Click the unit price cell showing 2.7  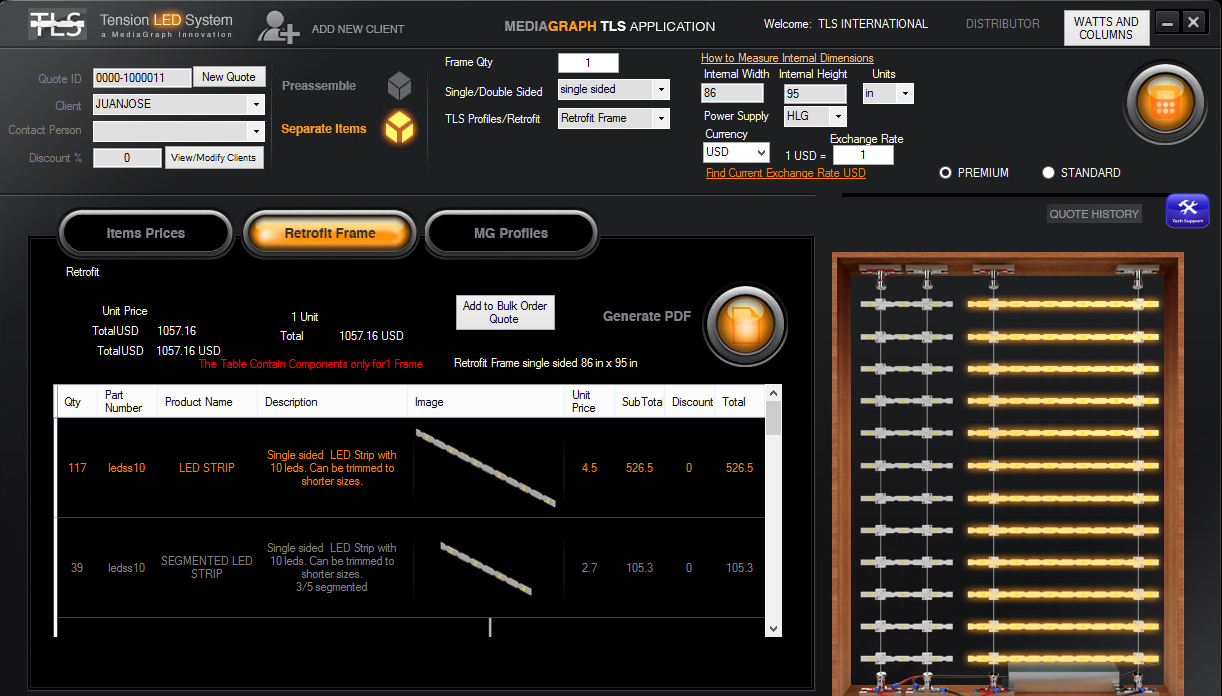point(589,568)
